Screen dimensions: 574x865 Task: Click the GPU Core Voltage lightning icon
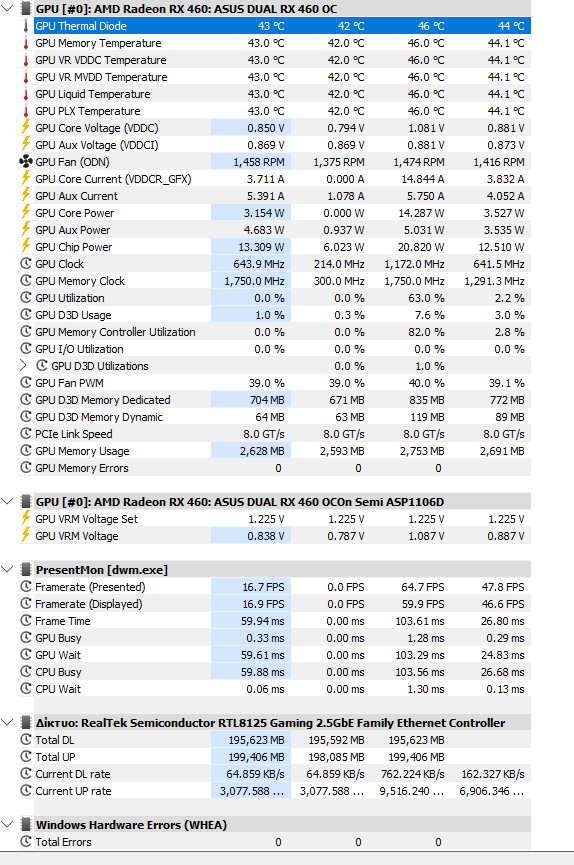click(x=25, y=127)
